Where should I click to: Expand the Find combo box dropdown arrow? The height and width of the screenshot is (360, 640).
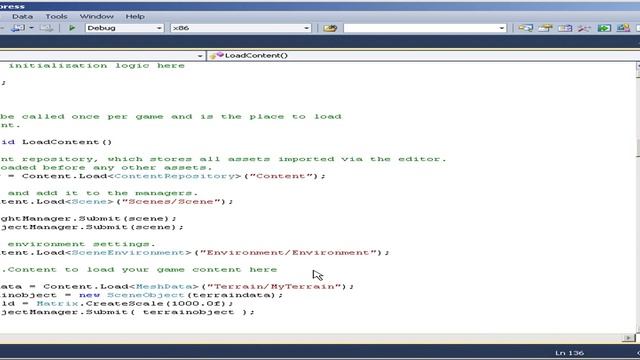(x=502, y=28)
